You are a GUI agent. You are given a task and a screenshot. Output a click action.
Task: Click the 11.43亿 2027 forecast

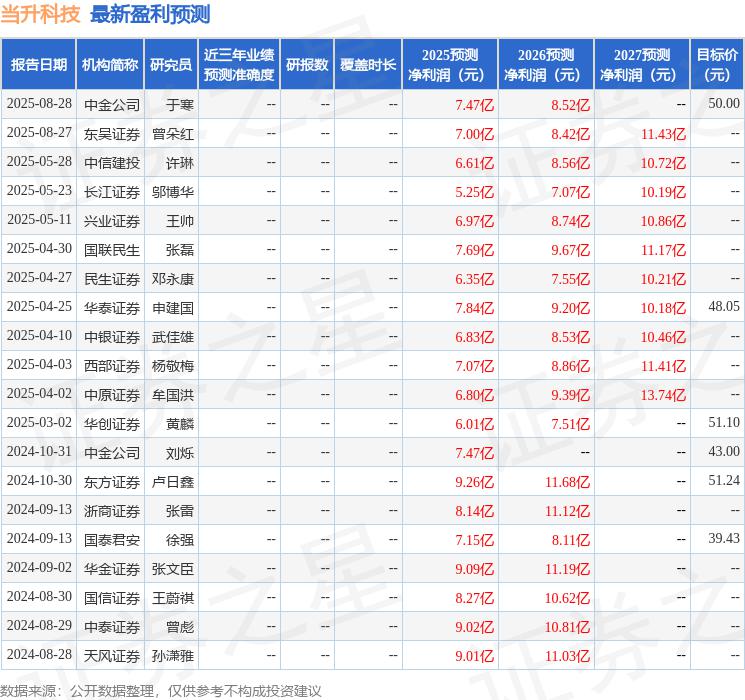pyautogui.click(x=663, y=134)
